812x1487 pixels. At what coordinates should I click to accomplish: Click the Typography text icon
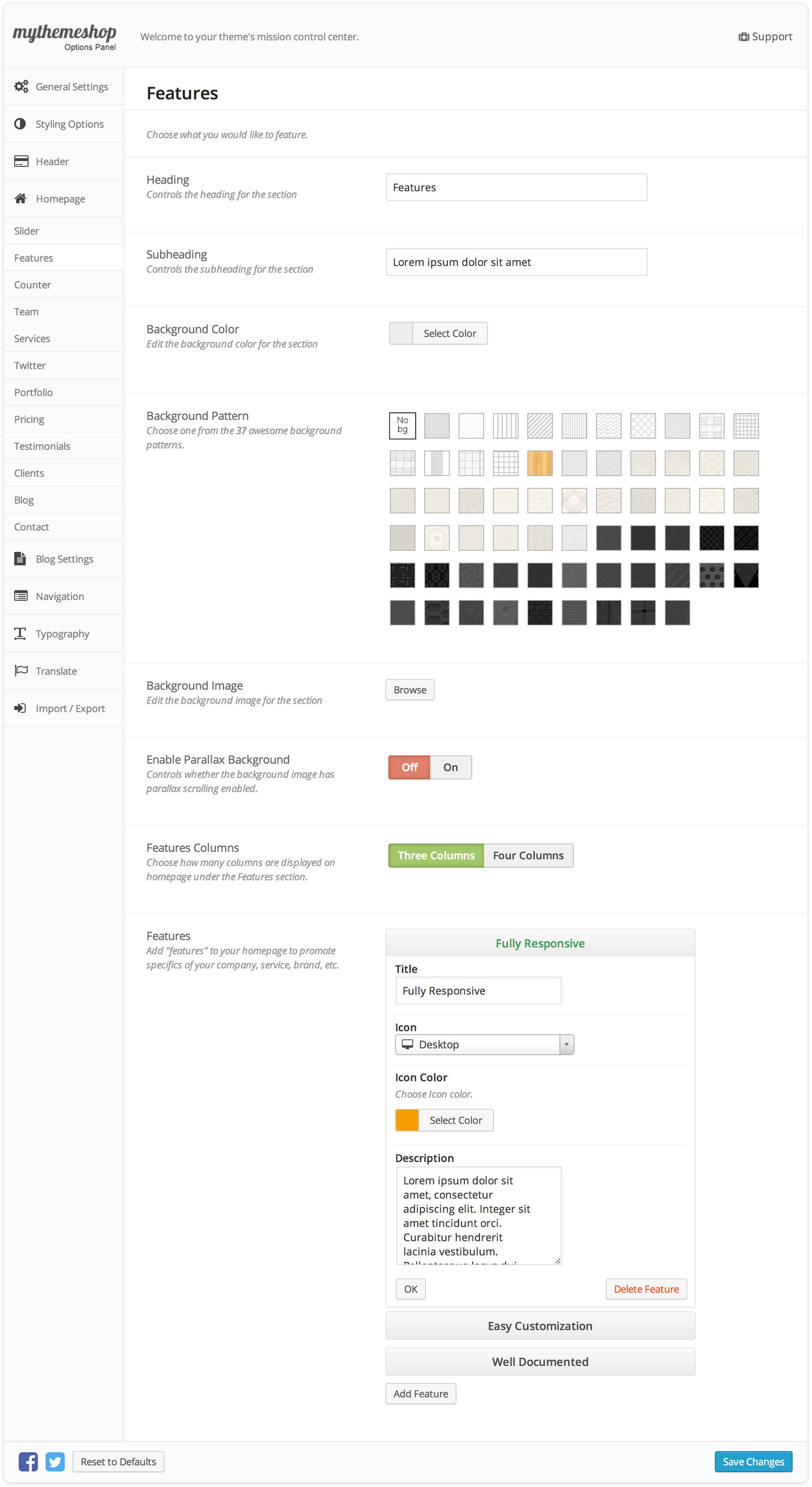click(20, 634)
